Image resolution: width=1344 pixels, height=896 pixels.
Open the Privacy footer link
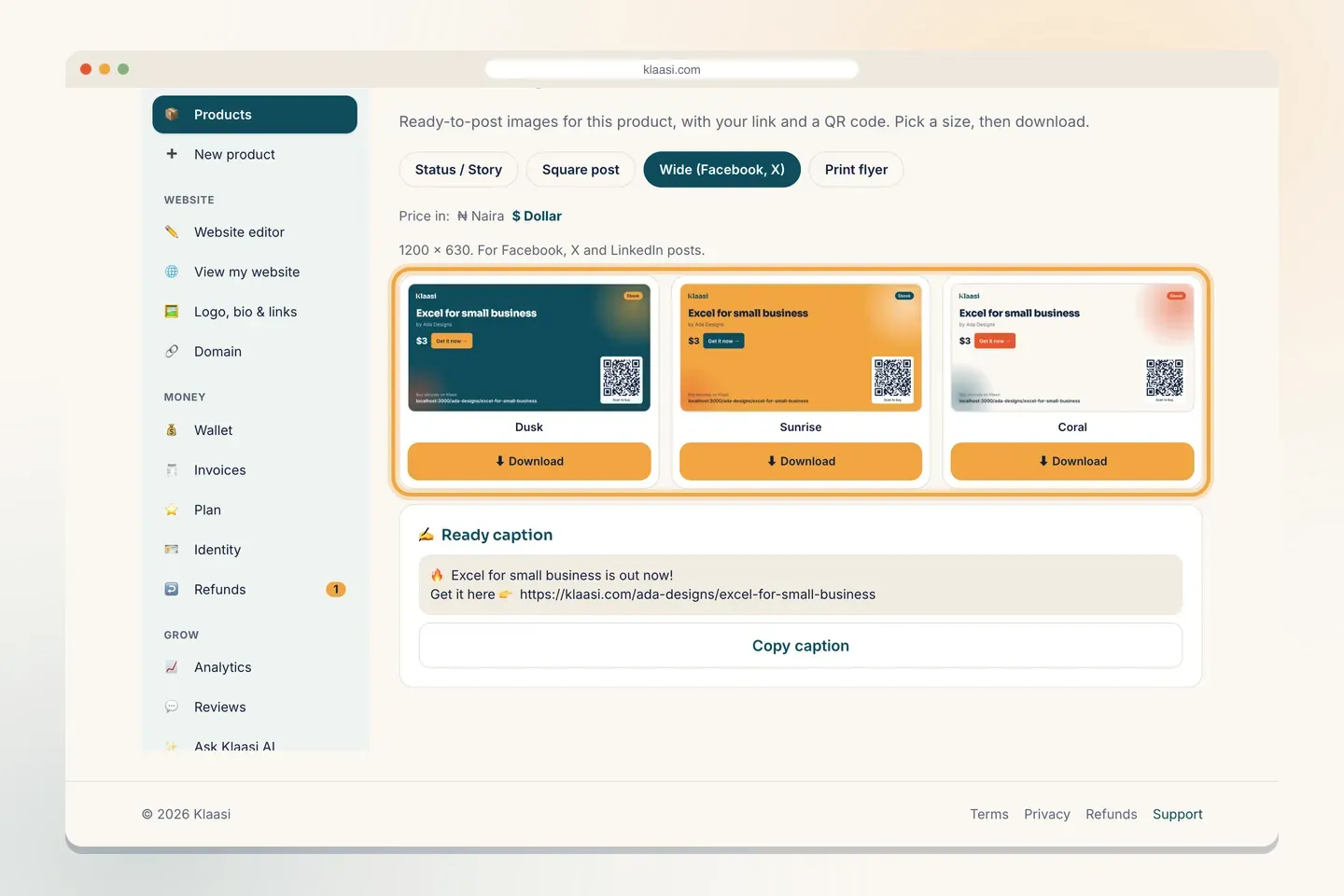[x=1047, y=814]
